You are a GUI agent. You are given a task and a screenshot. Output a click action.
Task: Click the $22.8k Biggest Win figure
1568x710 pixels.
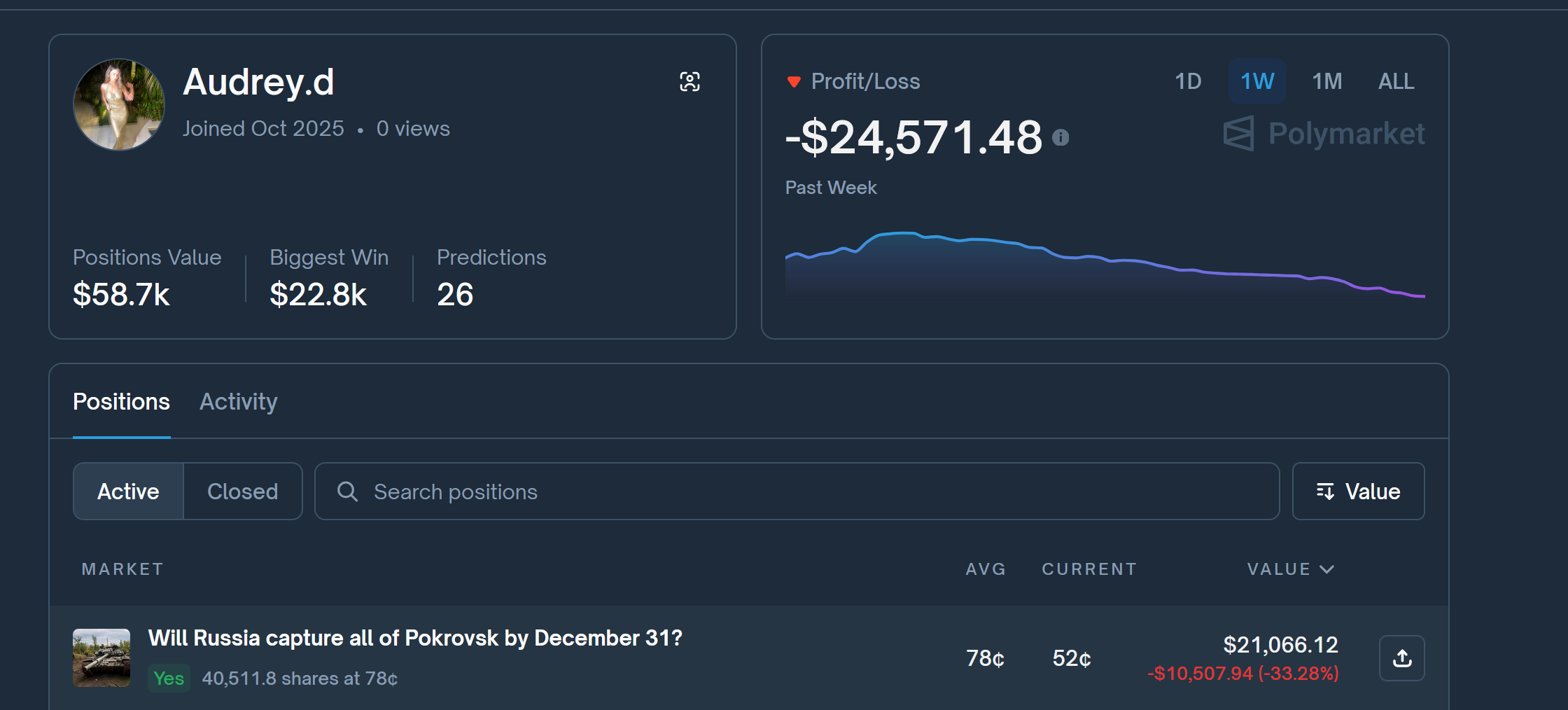click(x=318, y=295)
